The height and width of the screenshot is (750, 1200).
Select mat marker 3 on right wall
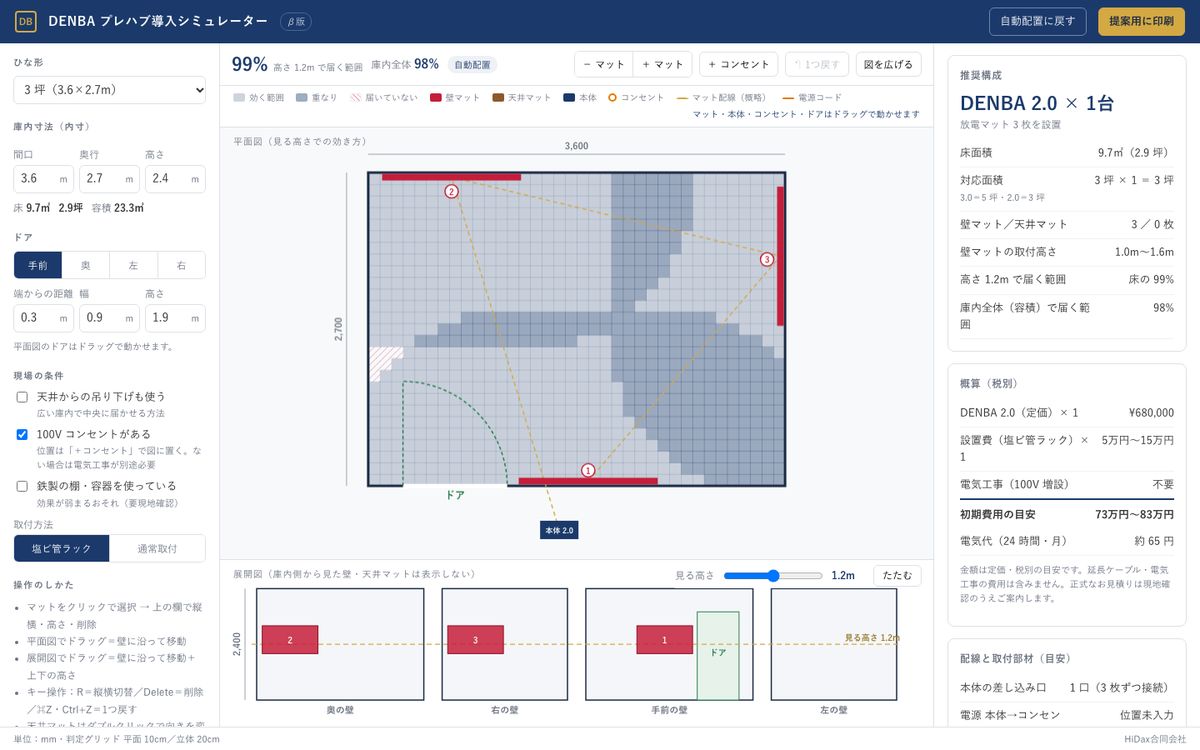click(767, 259)
